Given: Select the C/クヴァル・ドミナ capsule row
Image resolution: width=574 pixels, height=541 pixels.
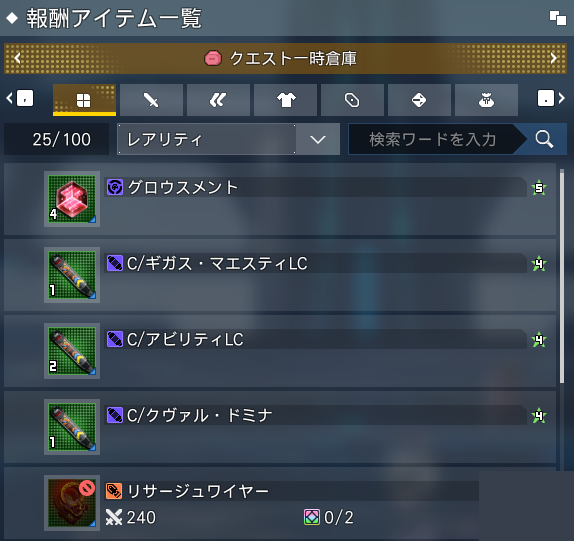Looking at the screenshot, I should tap(280, 427).
